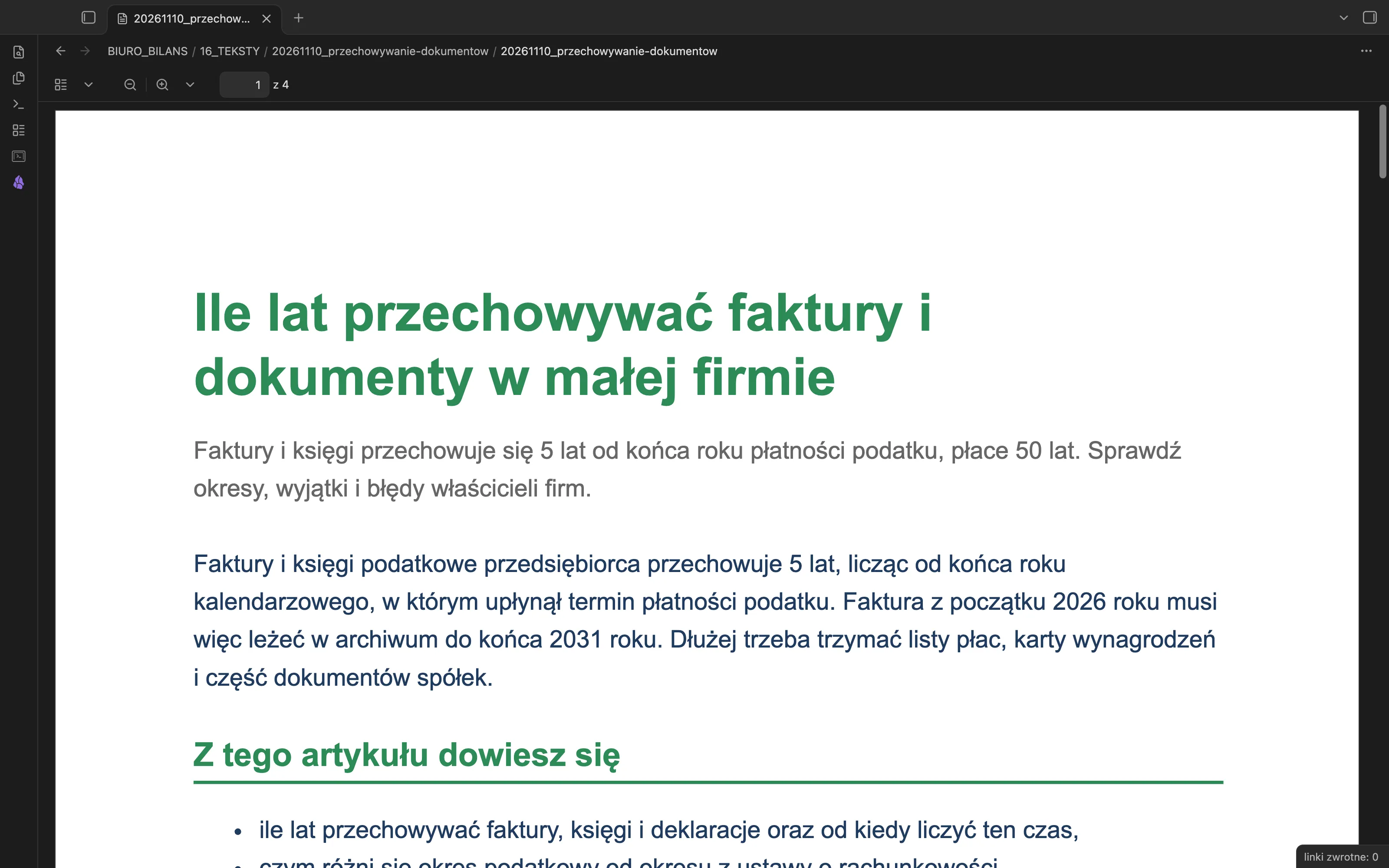Open BIURO_BILANS breadcrumb folder
Viewport: 1389px width, 868px height.
pos(148,51)
